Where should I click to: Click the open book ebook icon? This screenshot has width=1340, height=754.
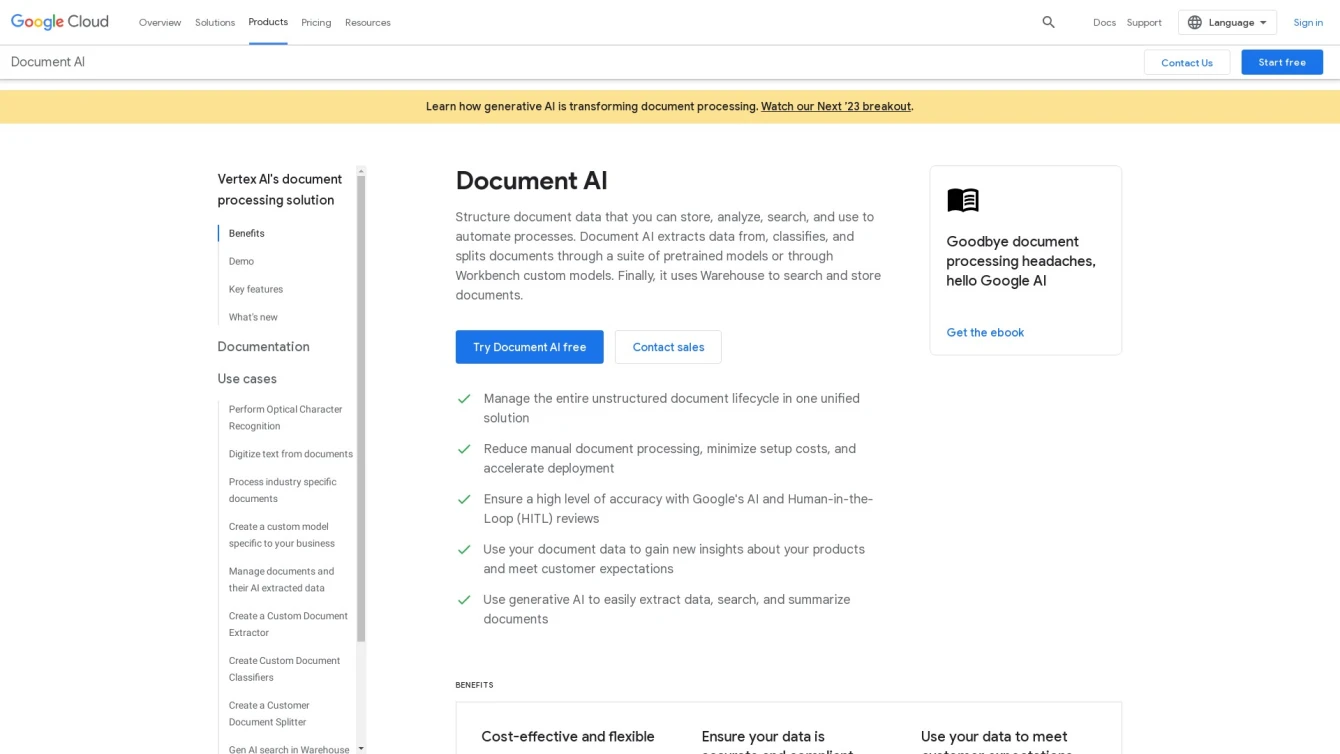point(963,200)
